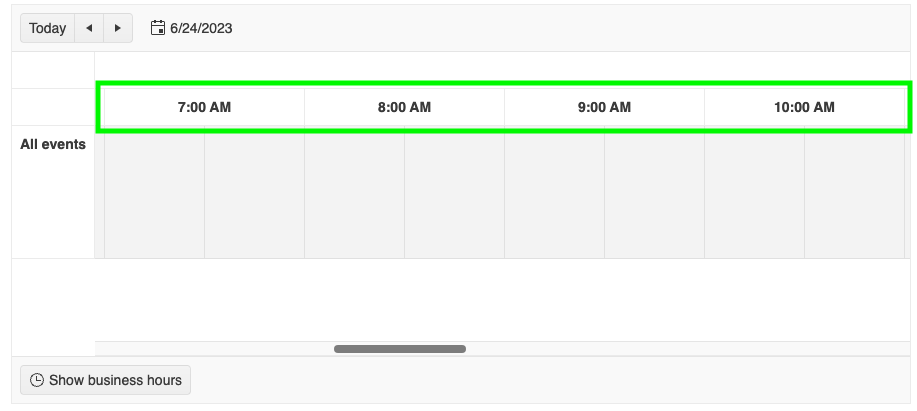This screenshot has width=917, height=411.
Task: Select the second half-hour slot under 7:00 AM
Action: point(254,195)
